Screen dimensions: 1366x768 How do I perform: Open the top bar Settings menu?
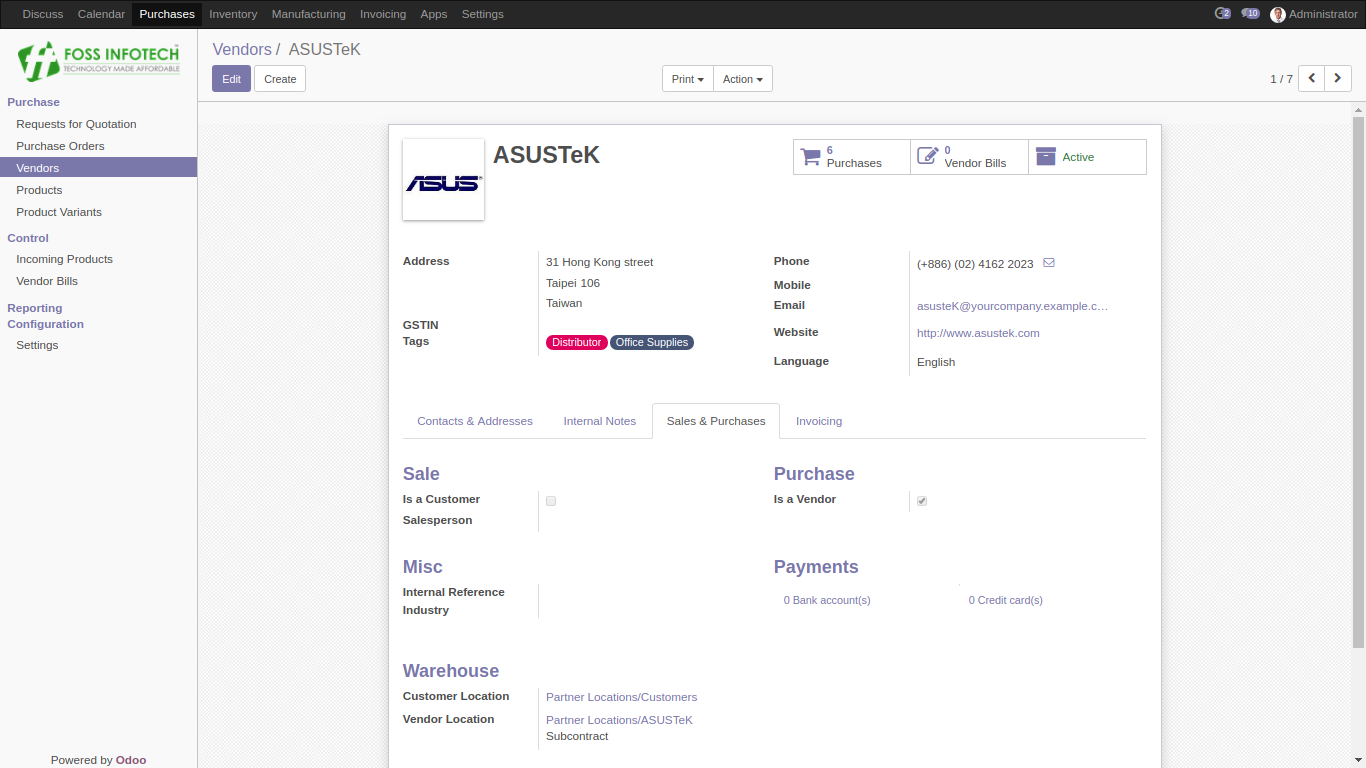pos(483,14)
